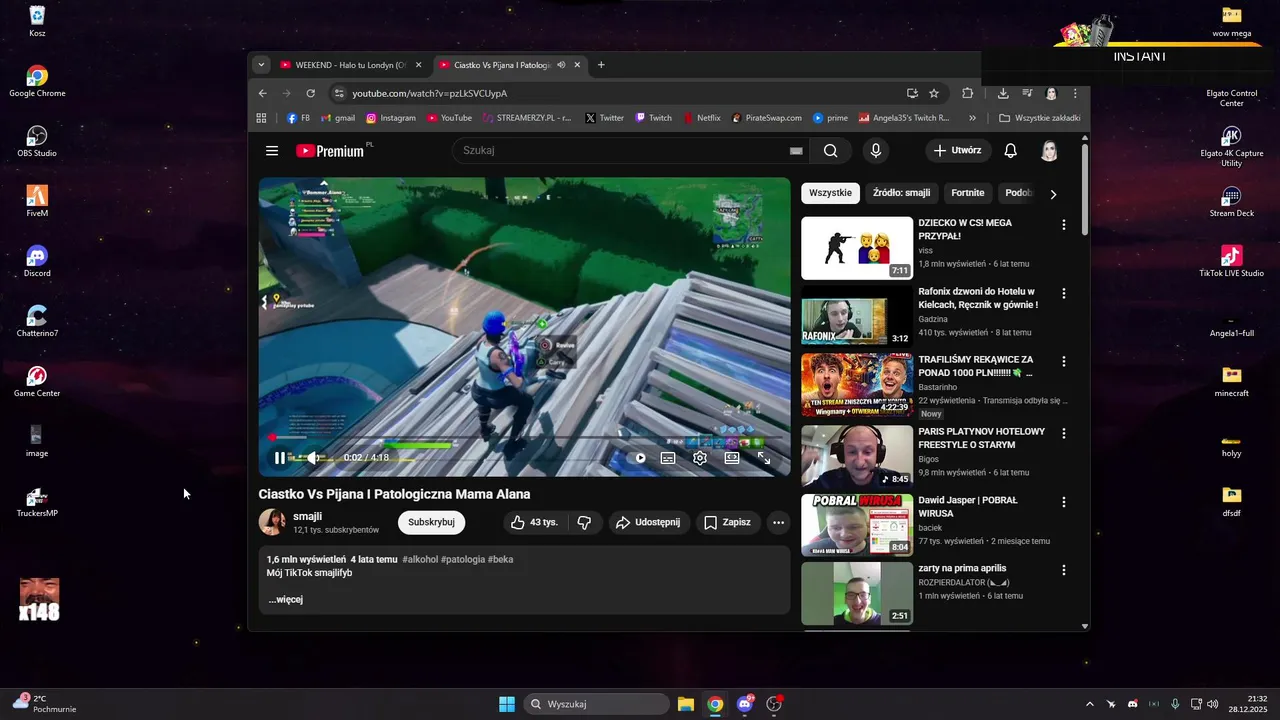Click the video progress bar
Screen dimensions: 1280x720
524,438
